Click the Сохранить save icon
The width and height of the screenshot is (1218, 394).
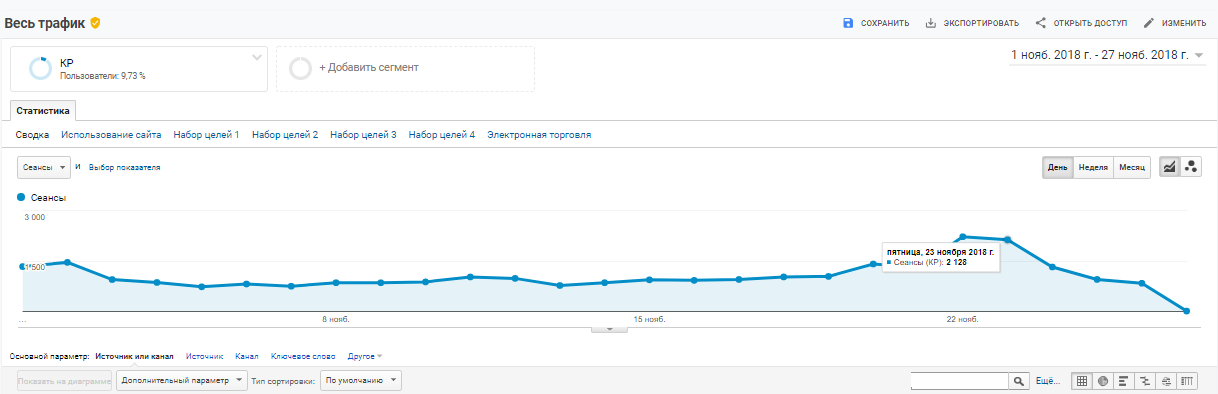[x=848, y=23]
